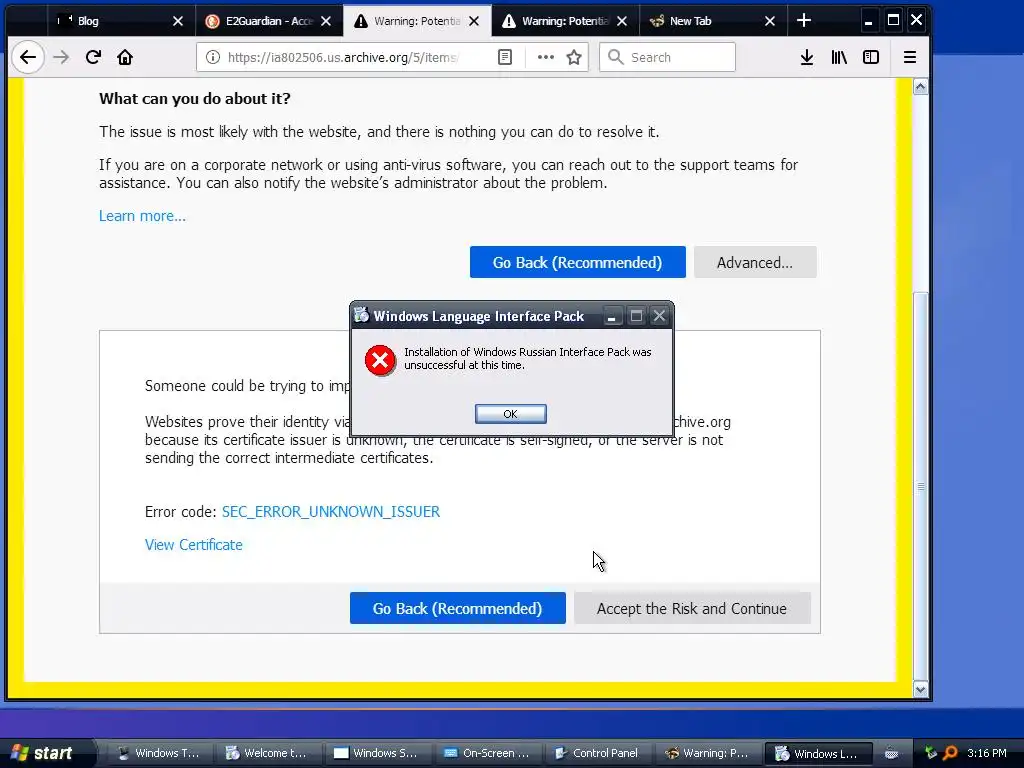Open a new tab with plus button
Viewport: 1024px width, 768px height.
(804, 21)
